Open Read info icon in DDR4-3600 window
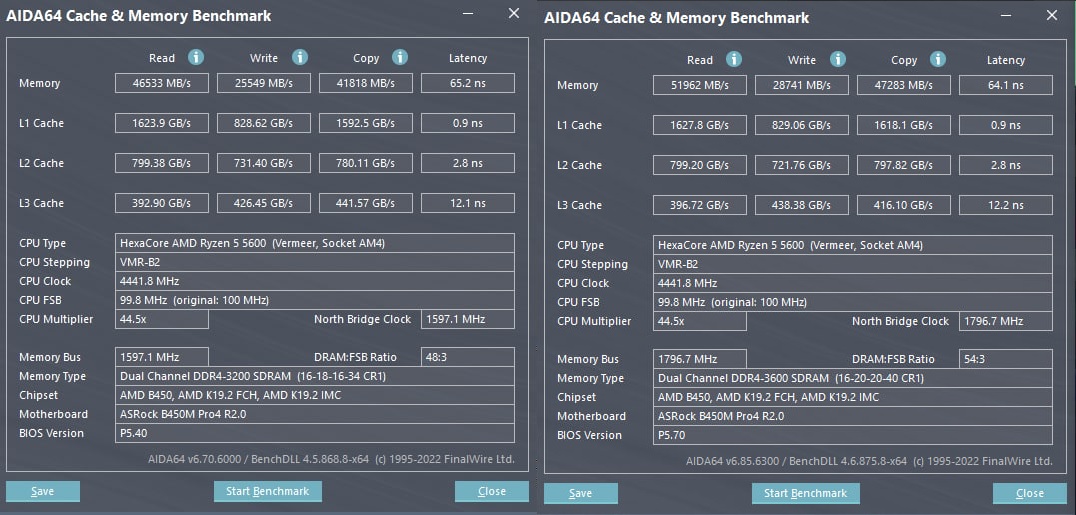The width and height of the screenshot is (1076, 515). coord(734,60)
